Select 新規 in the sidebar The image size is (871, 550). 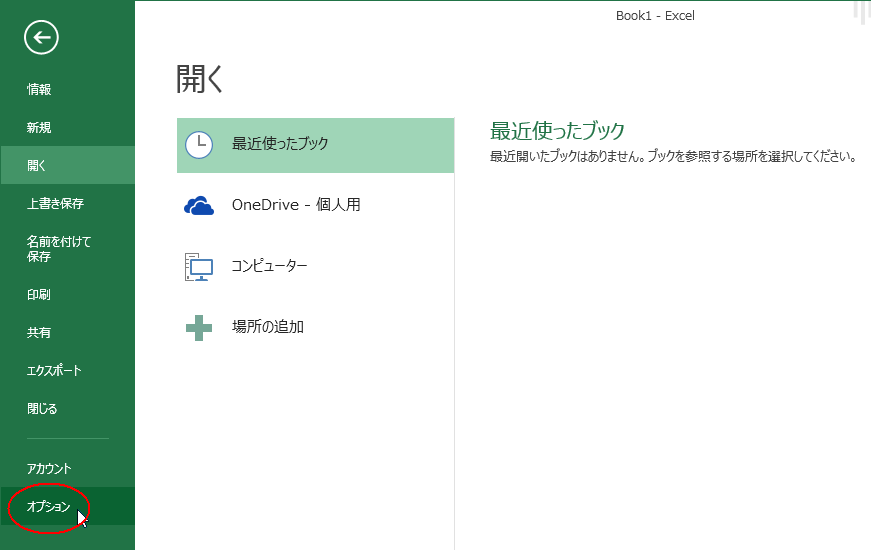point(68,128)
